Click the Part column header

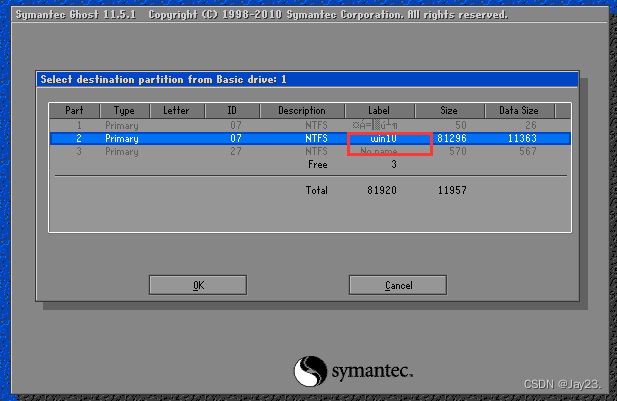74,111
